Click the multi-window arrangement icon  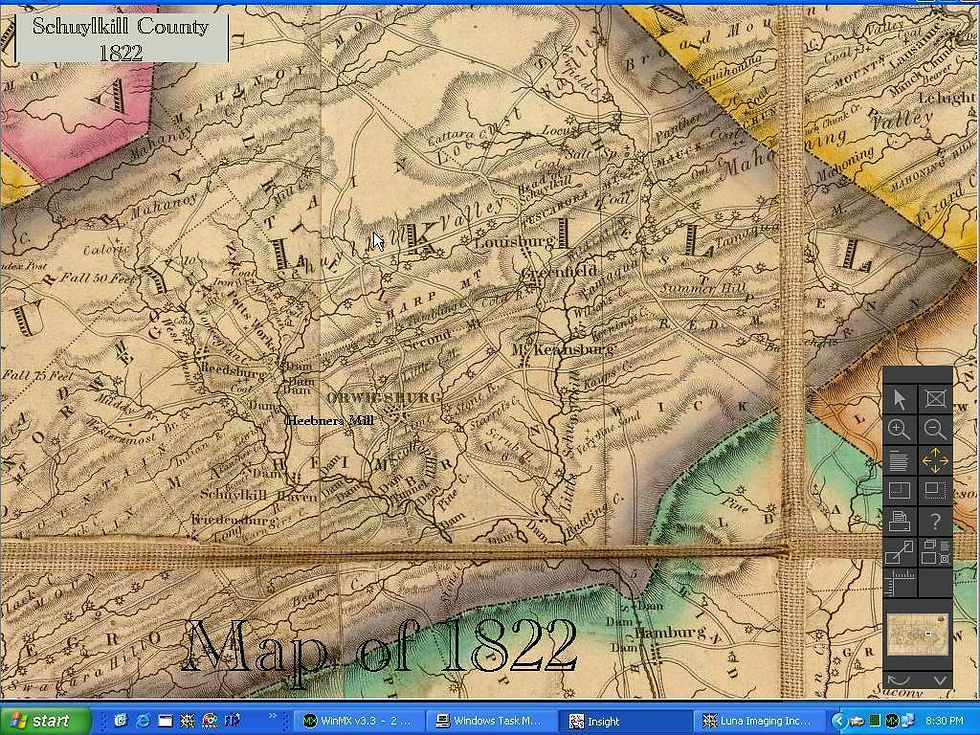935,552
